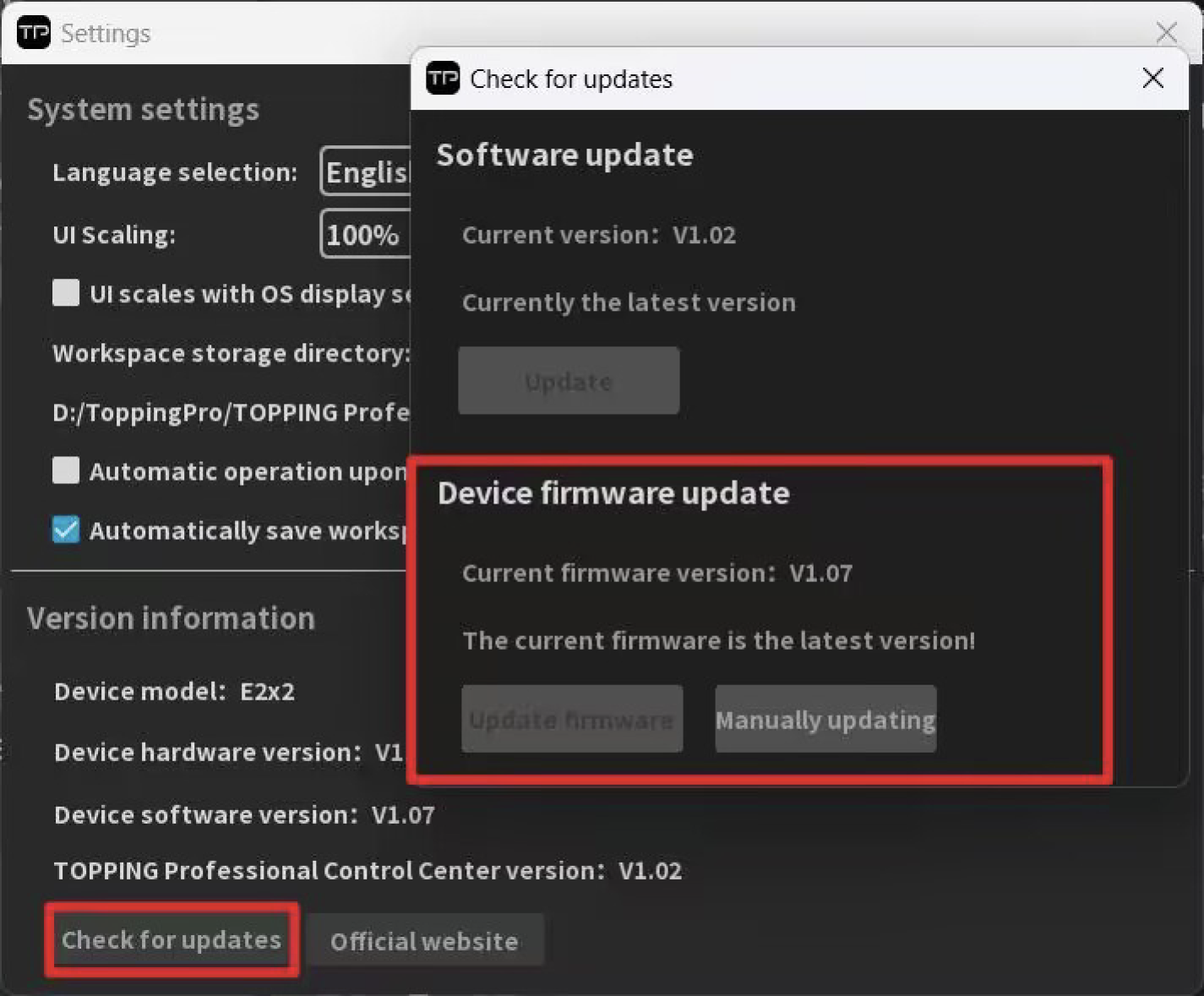Image resolution: width=1204 pixels, height=996 pixels.
Task: Close the Check for updates dialog
Action: (x=1152, y=79)
